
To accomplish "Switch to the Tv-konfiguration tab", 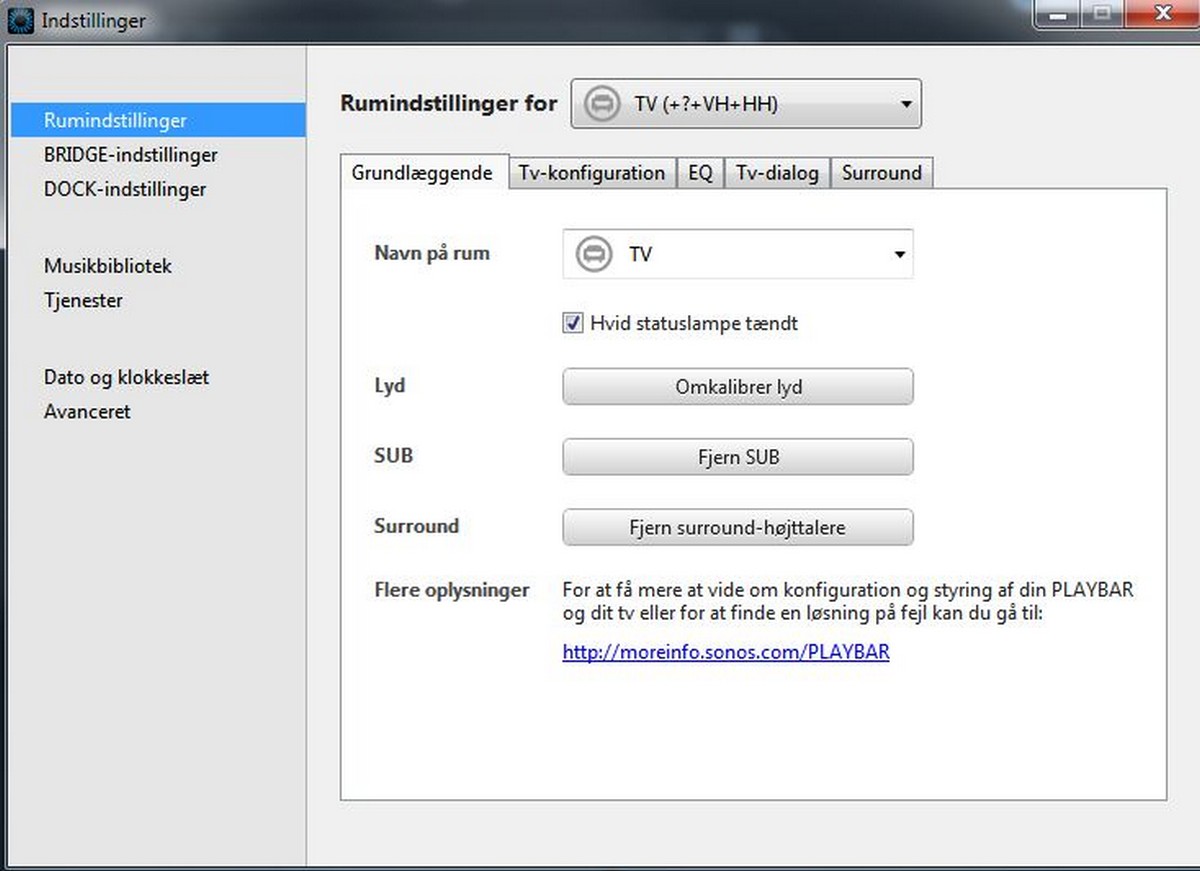I will click(x=592, y=173).
